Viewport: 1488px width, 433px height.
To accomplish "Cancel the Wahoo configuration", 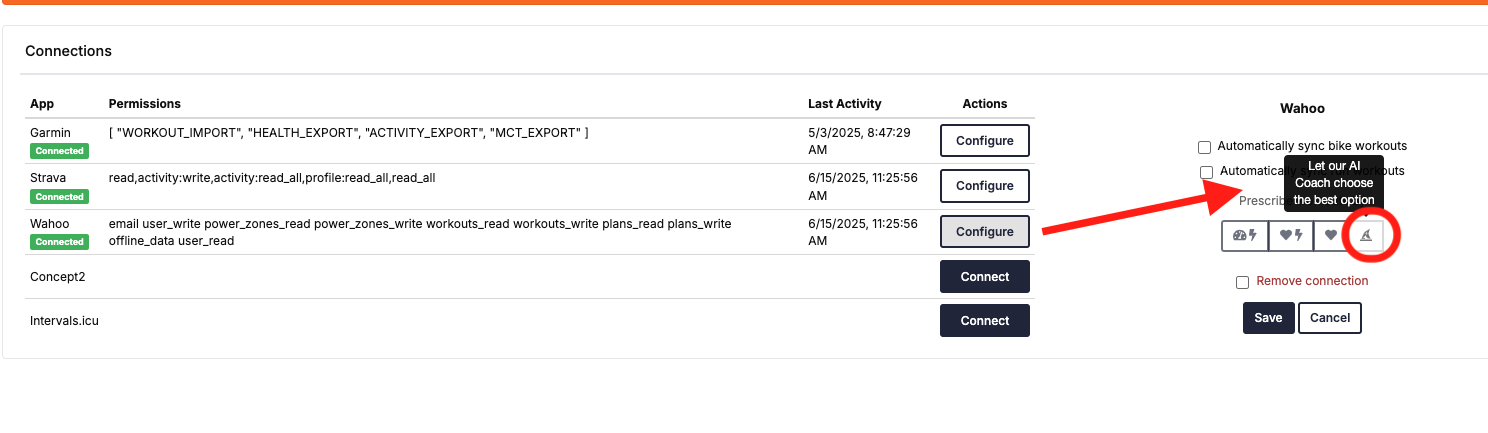I will pos(1329,318).
